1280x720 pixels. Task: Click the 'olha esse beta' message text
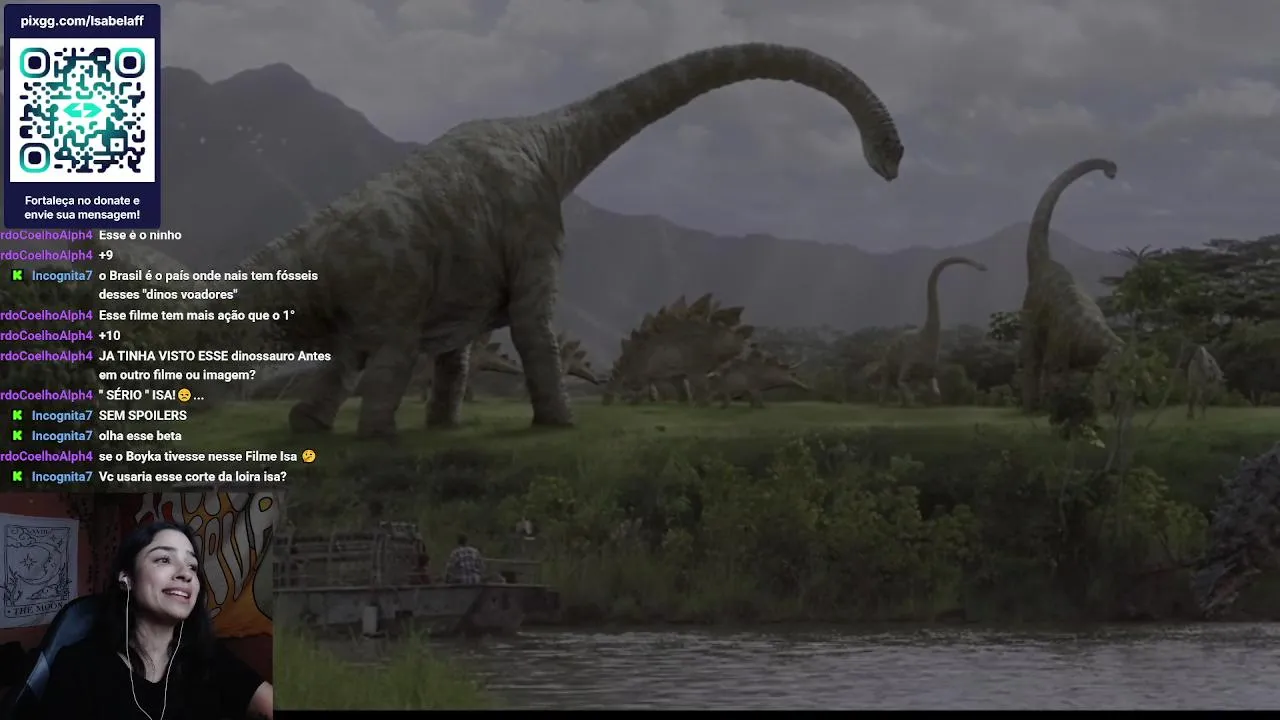coord(140,436)
